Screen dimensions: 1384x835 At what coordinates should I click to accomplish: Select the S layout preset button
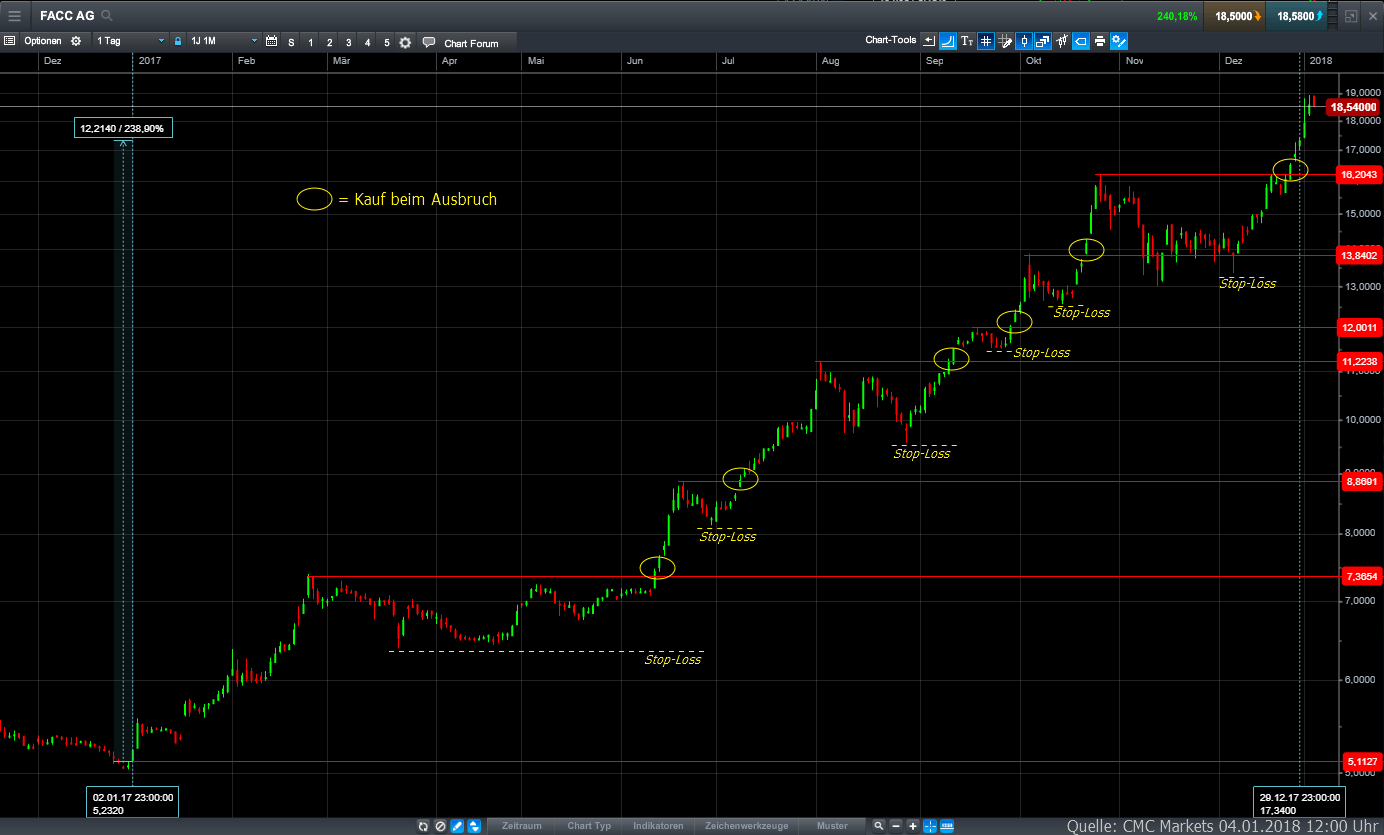(x=291, y=42)
